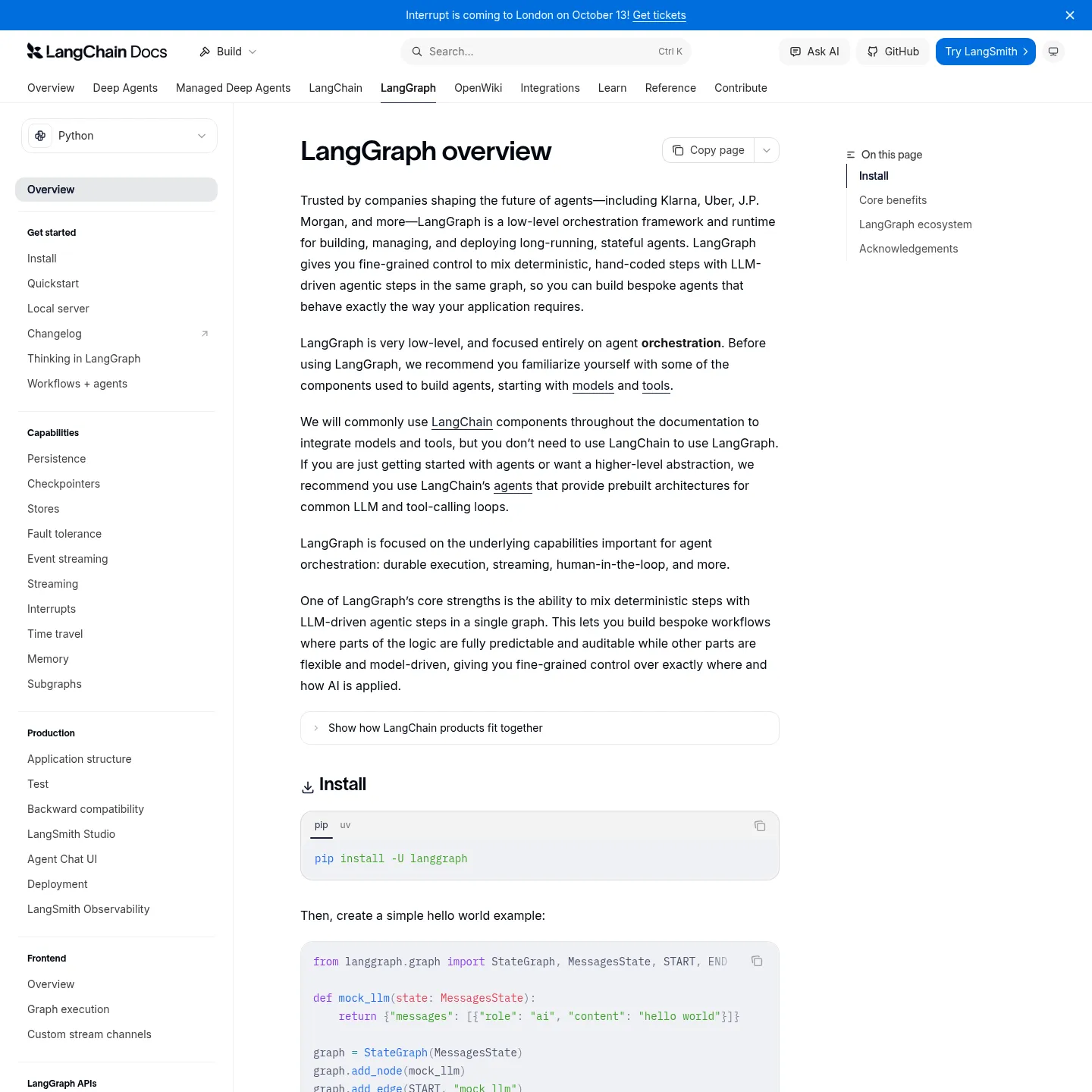Viewport: 1092px width, 1092px height.
Task: Open the Contribute tab
Action: point(741,88)
